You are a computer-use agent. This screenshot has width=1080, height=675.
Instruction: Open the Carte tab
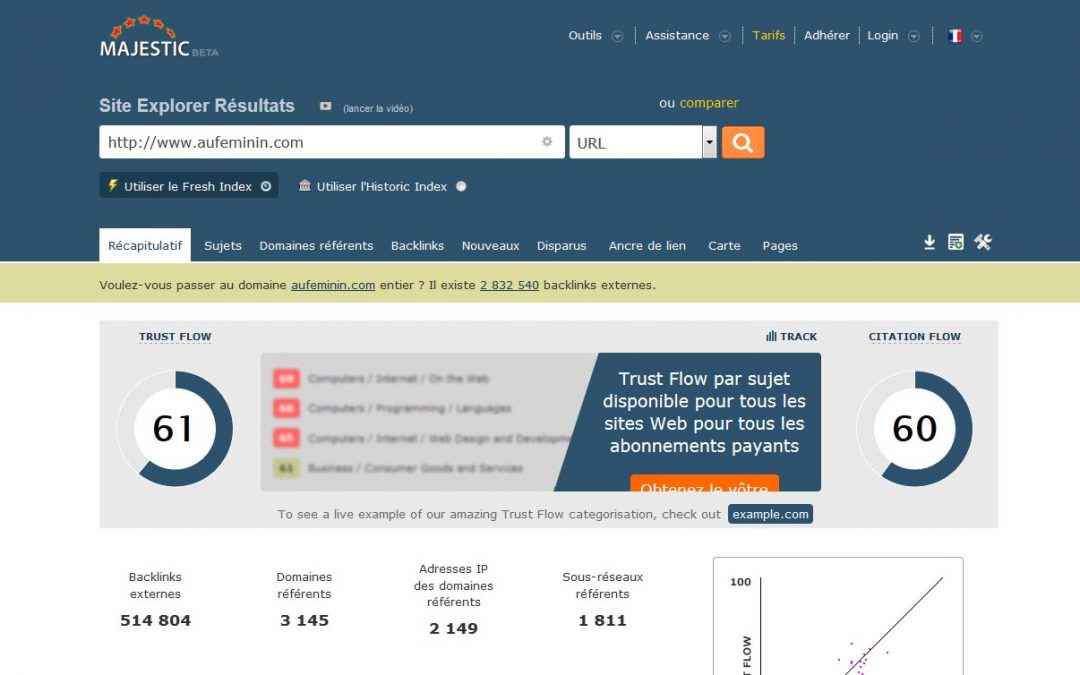pos(724,246)
